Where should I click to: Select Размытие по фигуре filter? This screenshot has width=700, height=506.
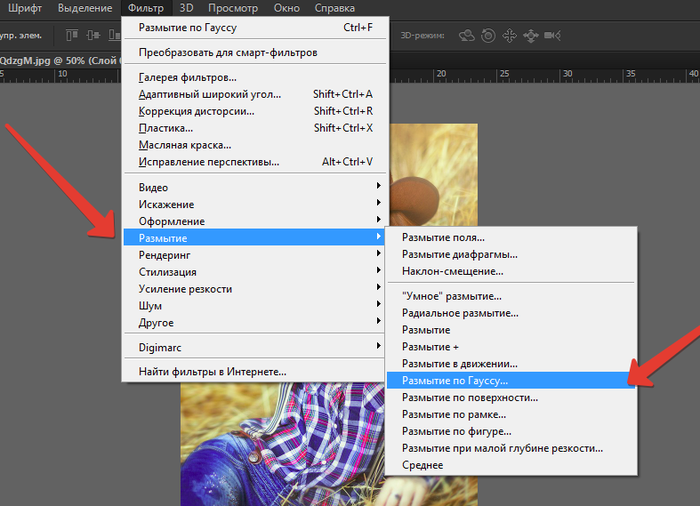(511, 431)
